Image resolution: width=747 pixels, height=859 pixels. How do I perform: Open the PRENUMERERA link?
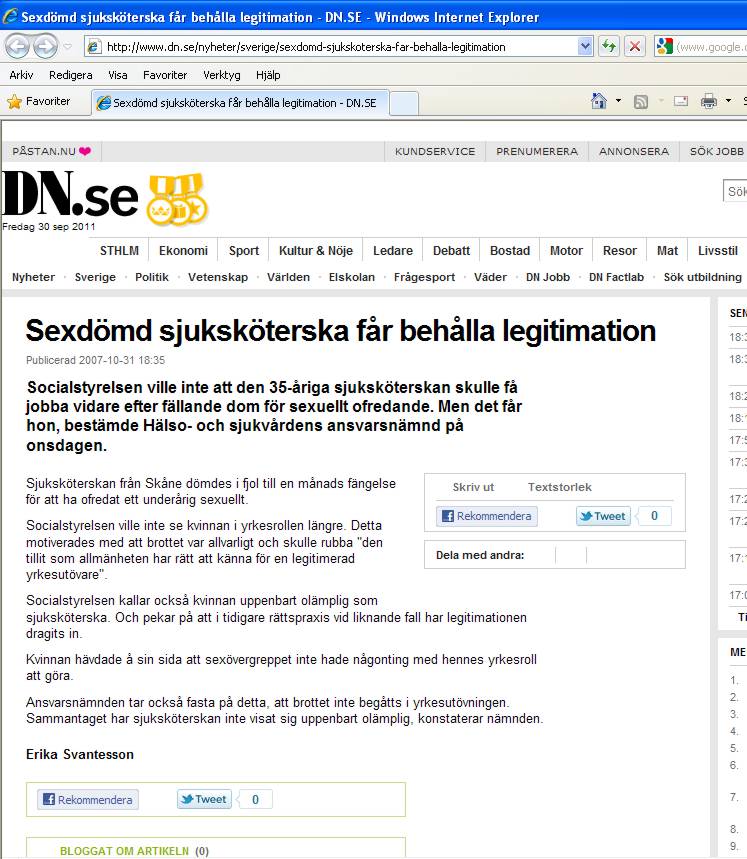[x=537, y=151]
